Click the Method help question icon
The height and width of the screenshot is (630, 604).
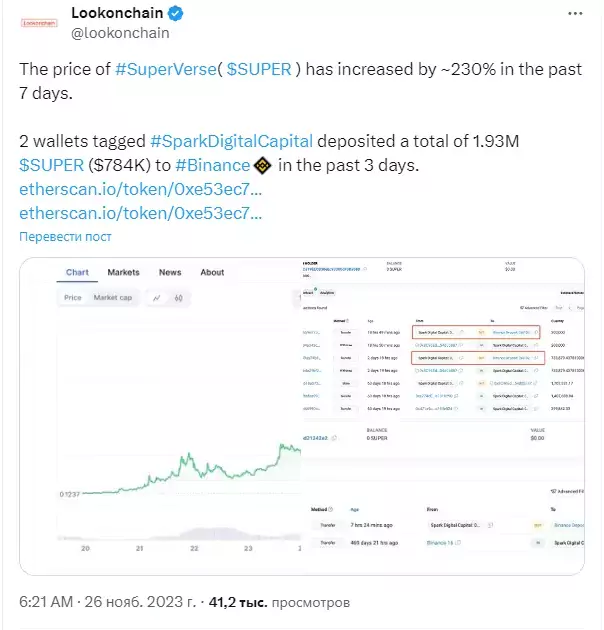point(331,509)
